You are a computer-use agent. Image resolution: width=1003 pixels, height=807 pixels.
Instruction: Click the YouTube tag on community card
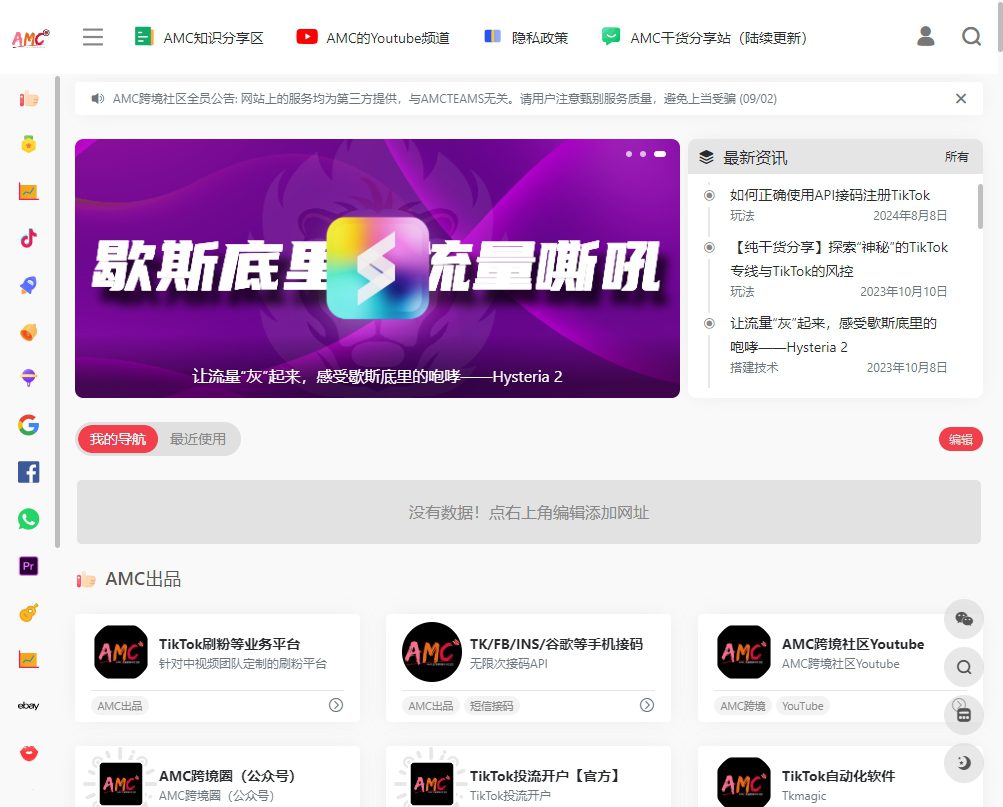point(802,706)
